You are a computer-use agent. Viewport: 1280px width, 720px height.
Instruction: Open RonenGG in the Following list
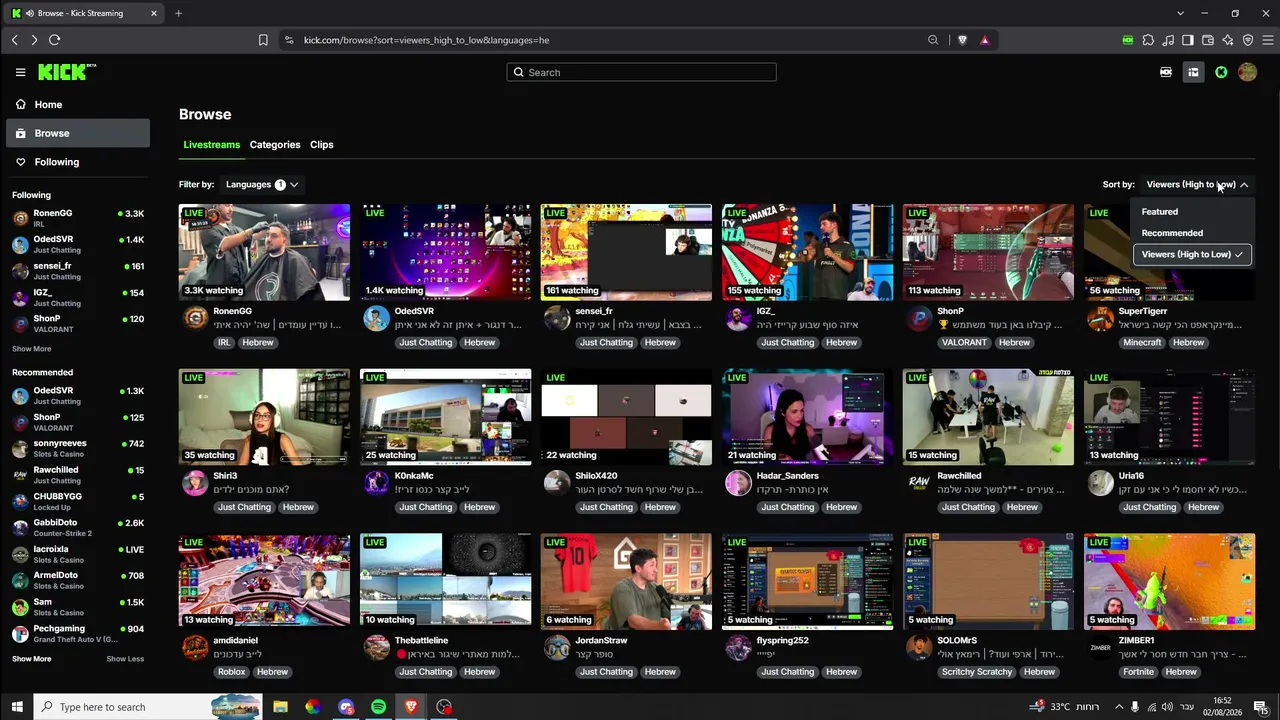pyautogui.click(x=78, y=217)
